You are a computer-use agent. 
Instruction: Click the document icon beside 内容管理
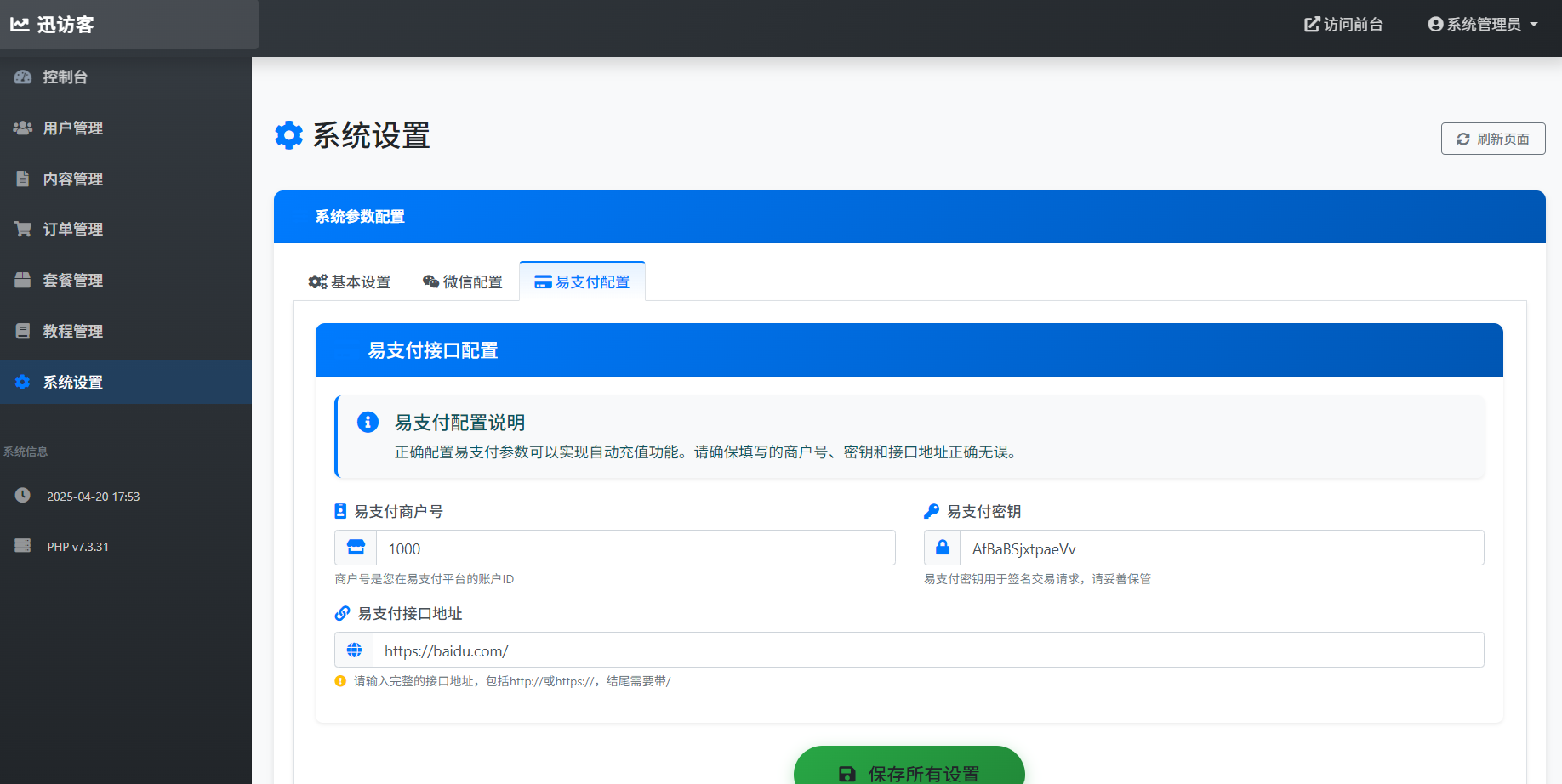click(x=23, y=179)
